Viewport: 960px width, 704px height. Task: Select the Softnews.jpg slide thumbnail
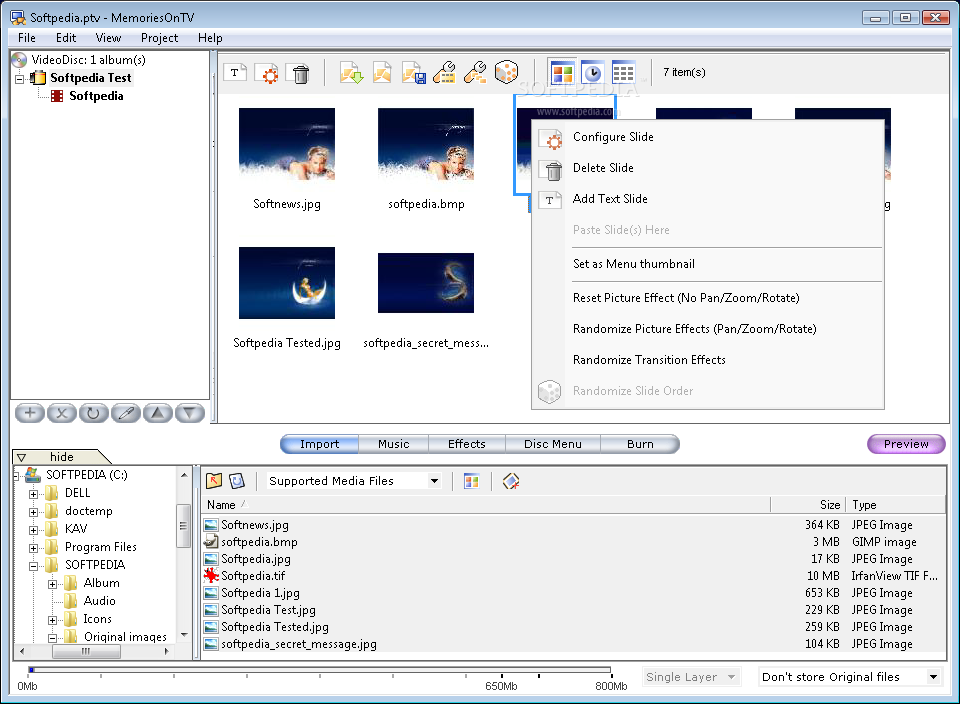287,144
